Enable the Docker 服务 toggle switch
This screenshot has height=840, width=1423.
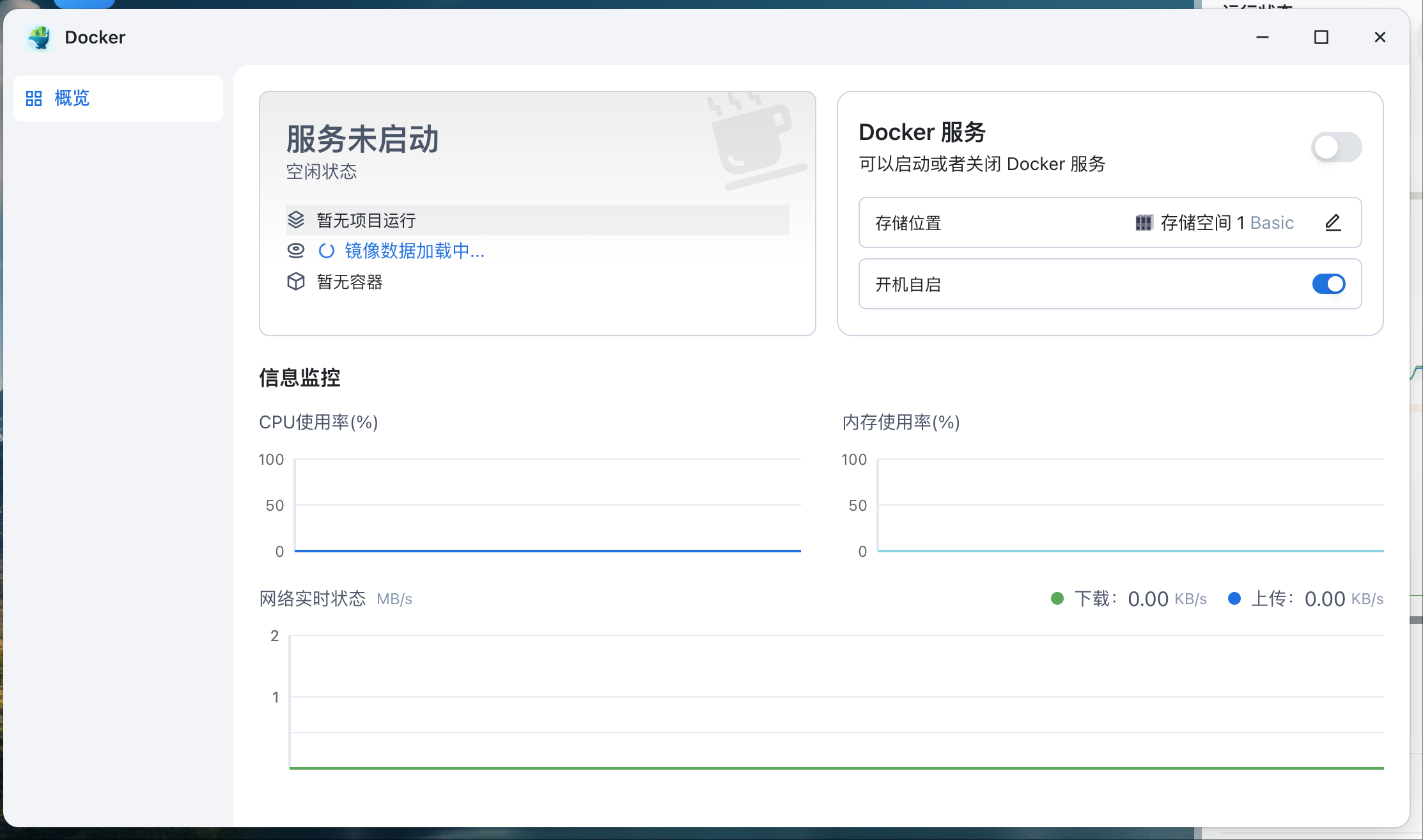click(1336, 147)
